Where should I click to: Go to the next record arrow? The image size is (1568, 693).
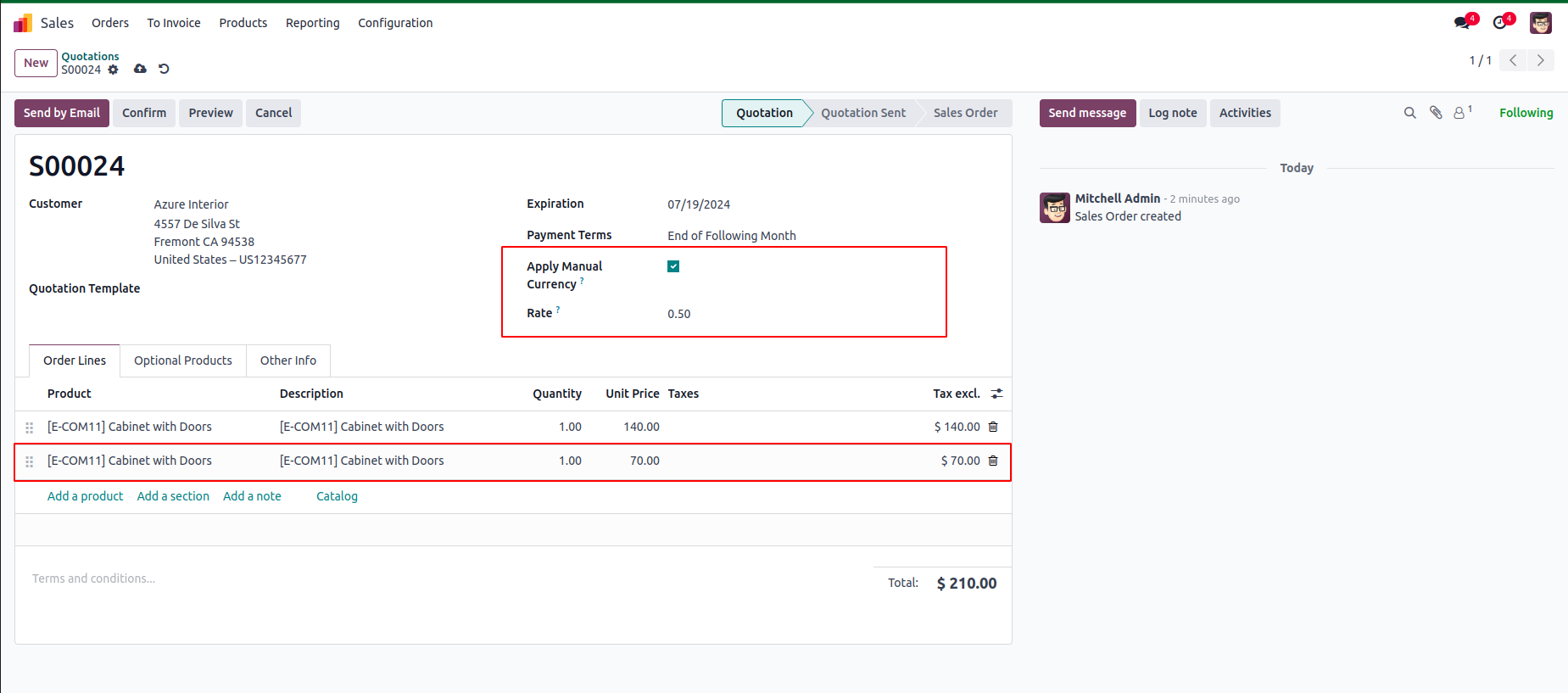click(x=1540, y=60)
